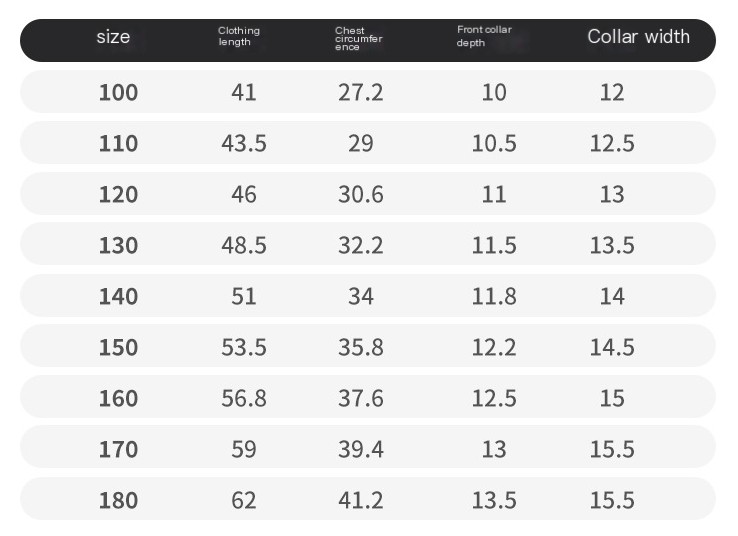Select the size 100 row label

point(118,92)
